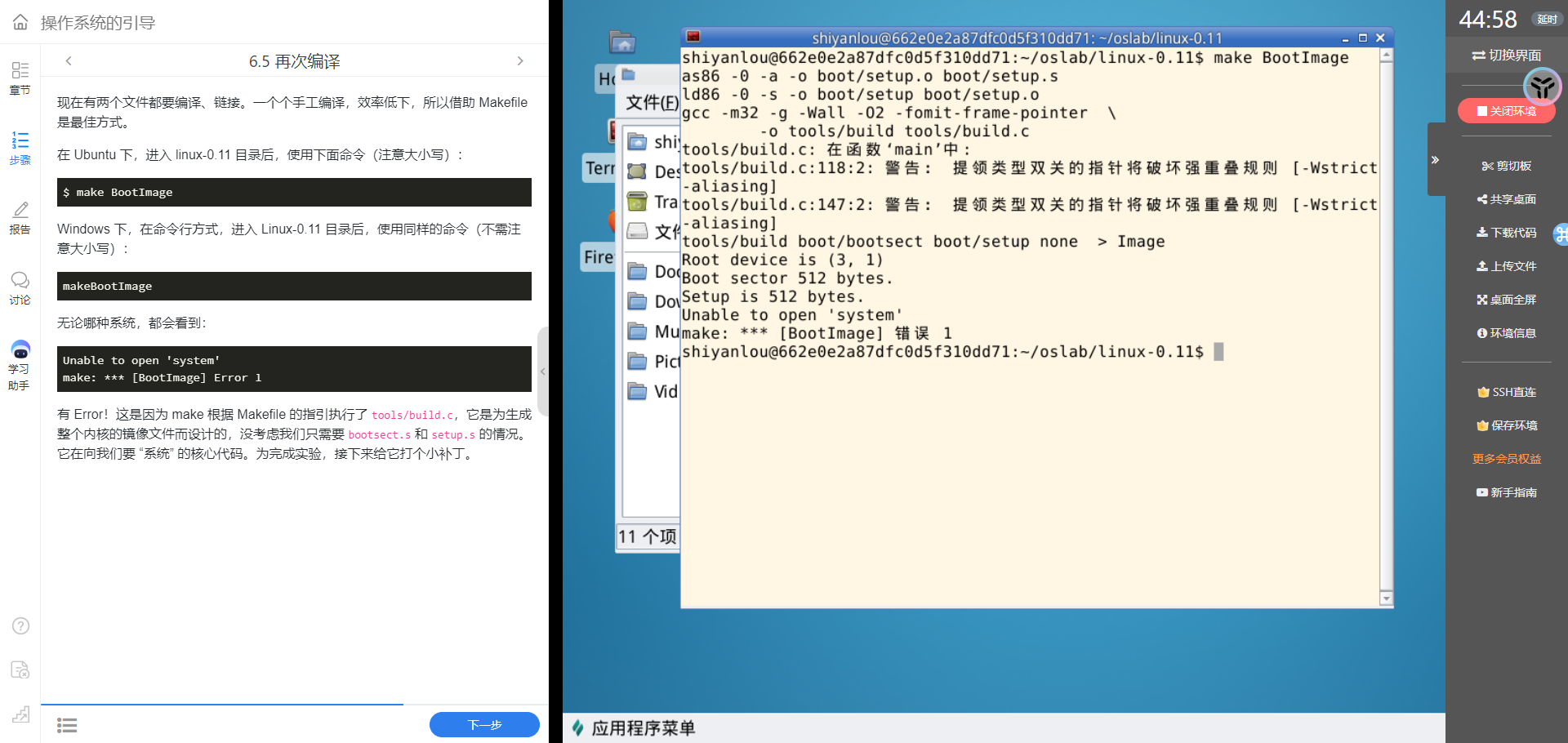Image resolution: width=1568 pixels, height=743 pixels.
Task: Click the home icon in header
Action: pyautogui.click(x=20, y=22)
